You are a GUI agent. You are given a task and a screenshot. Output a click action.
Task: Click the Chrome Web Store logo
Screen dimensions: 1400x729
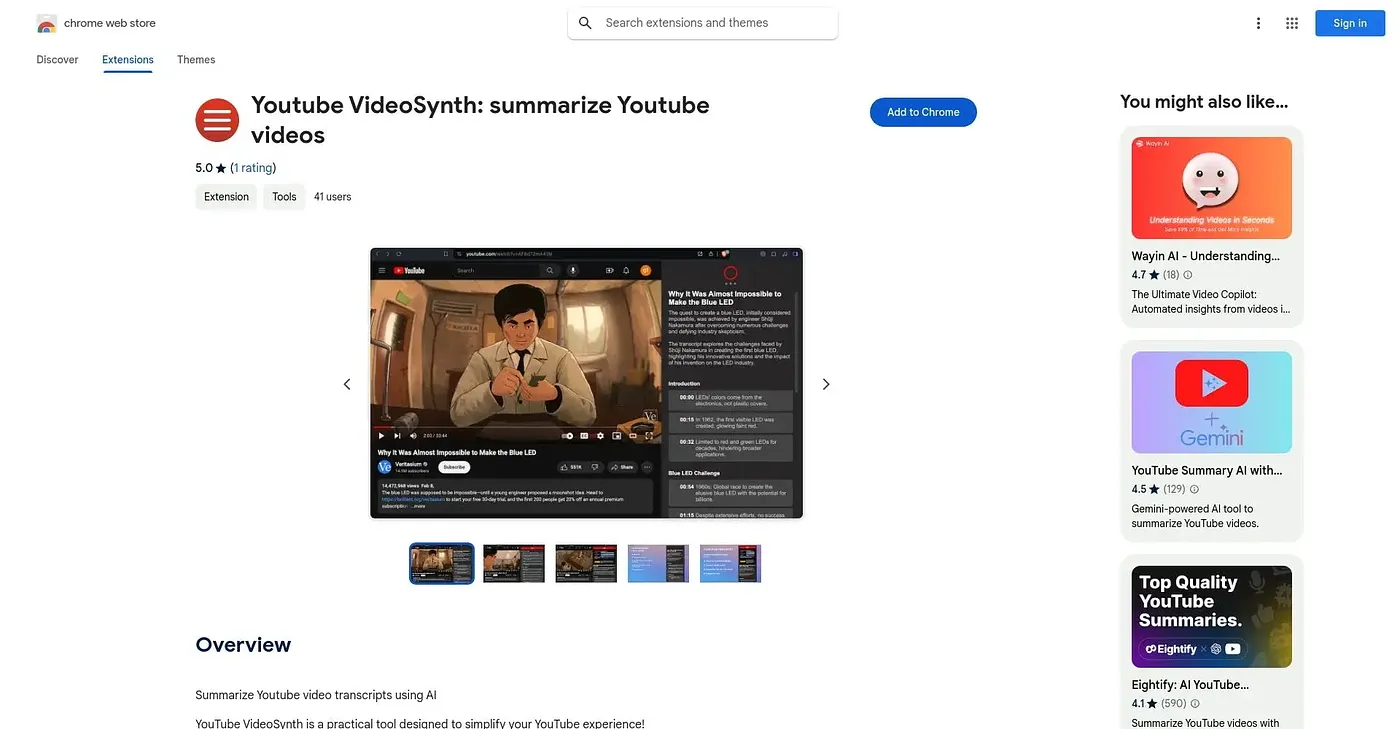[x=46, y=23]
